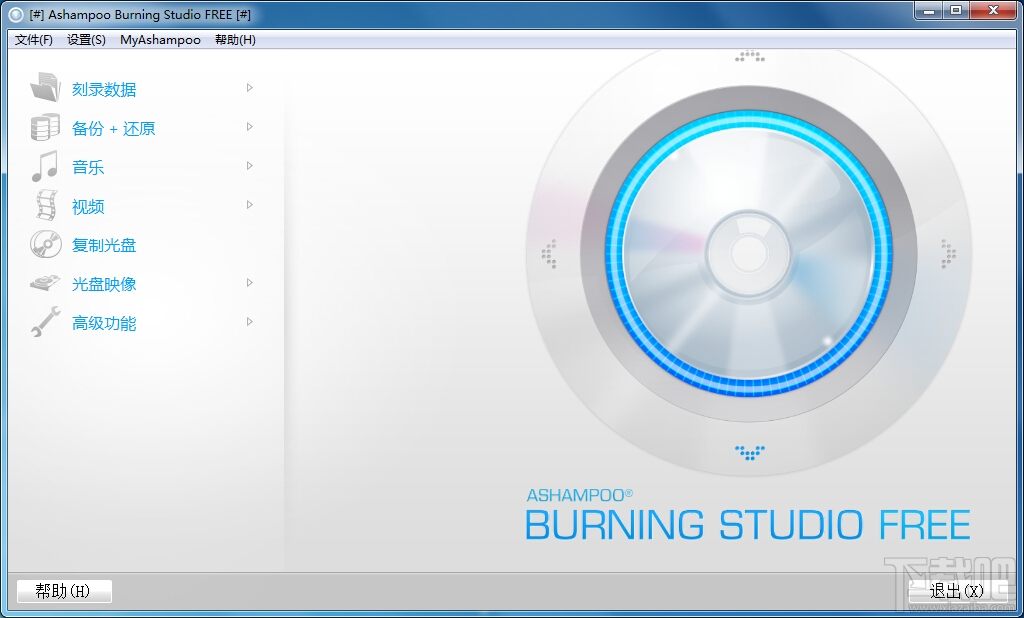This screenshot has height=618, width=1024.
Task: Click the wrench icon for 高级功能
Action: click(45, 322)
